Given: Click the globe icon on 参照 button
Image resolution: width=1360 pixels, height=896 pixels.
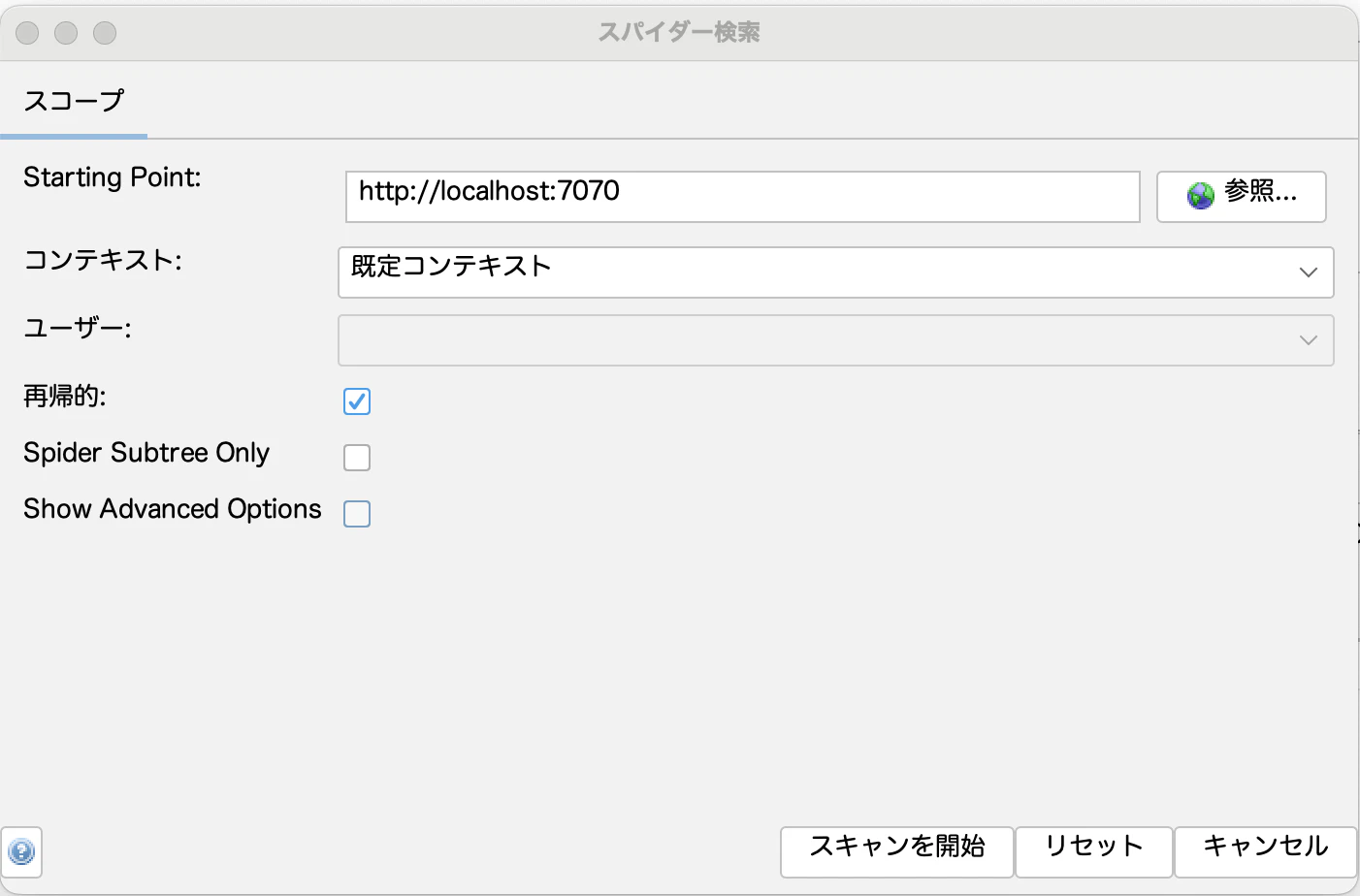Looking at the screenshot, I should [1200, 196].
